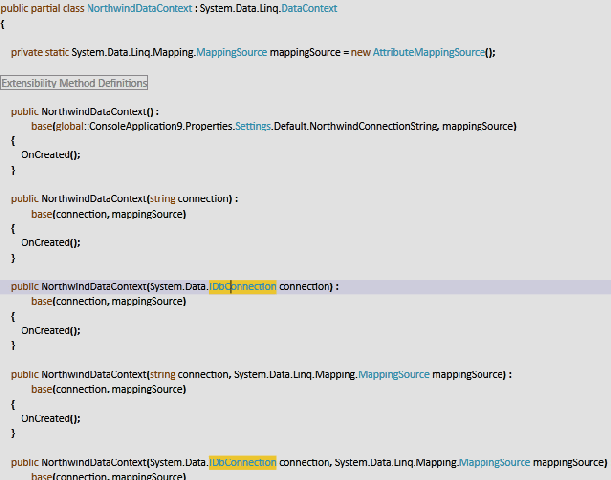Click string keyword in the single-parameter constructor
Image resolution: width=611 pixels, height=480 pixels.
click(162, 199)
